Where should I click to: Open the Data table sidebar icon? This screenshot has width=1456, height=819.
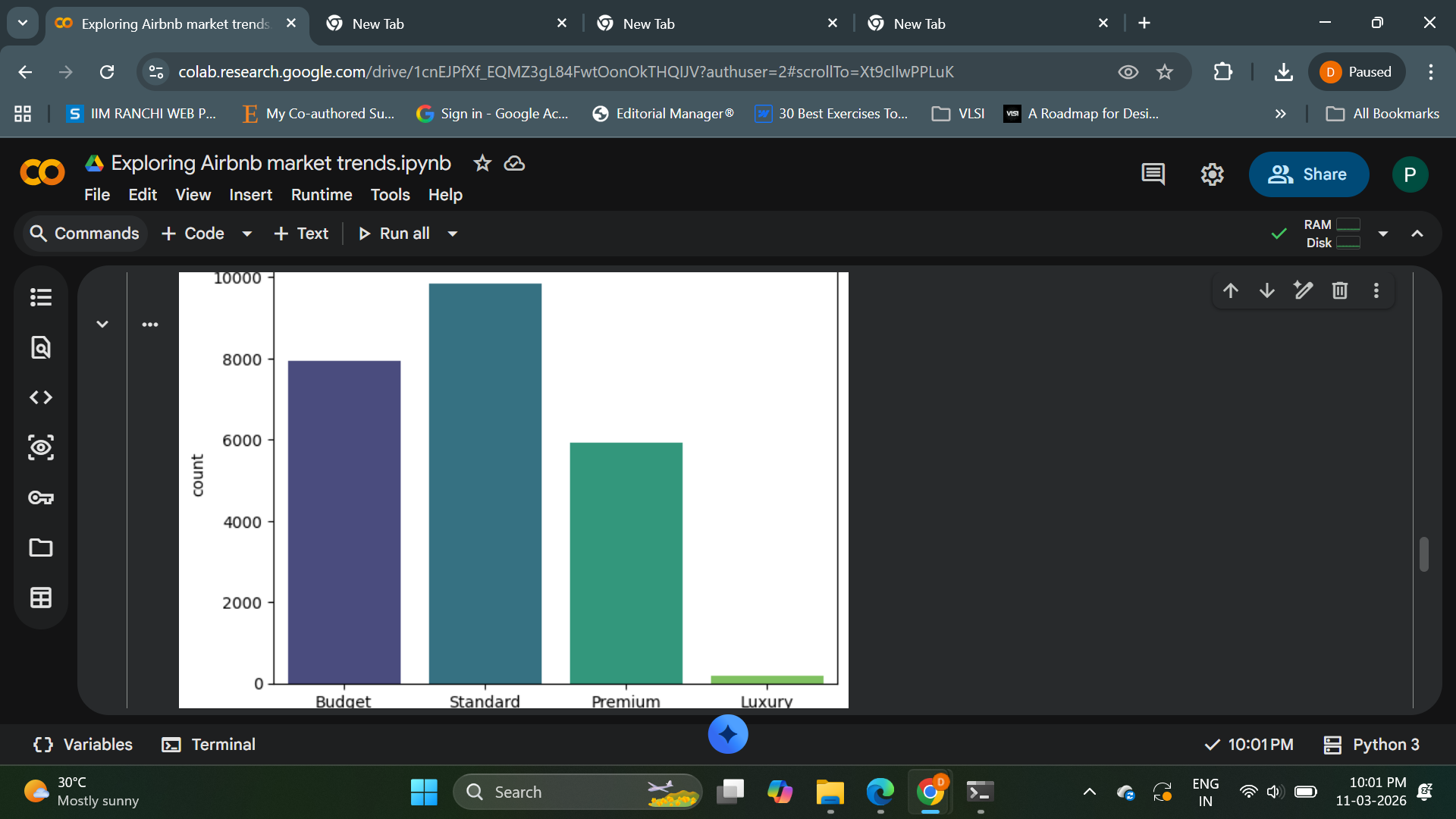41,598
